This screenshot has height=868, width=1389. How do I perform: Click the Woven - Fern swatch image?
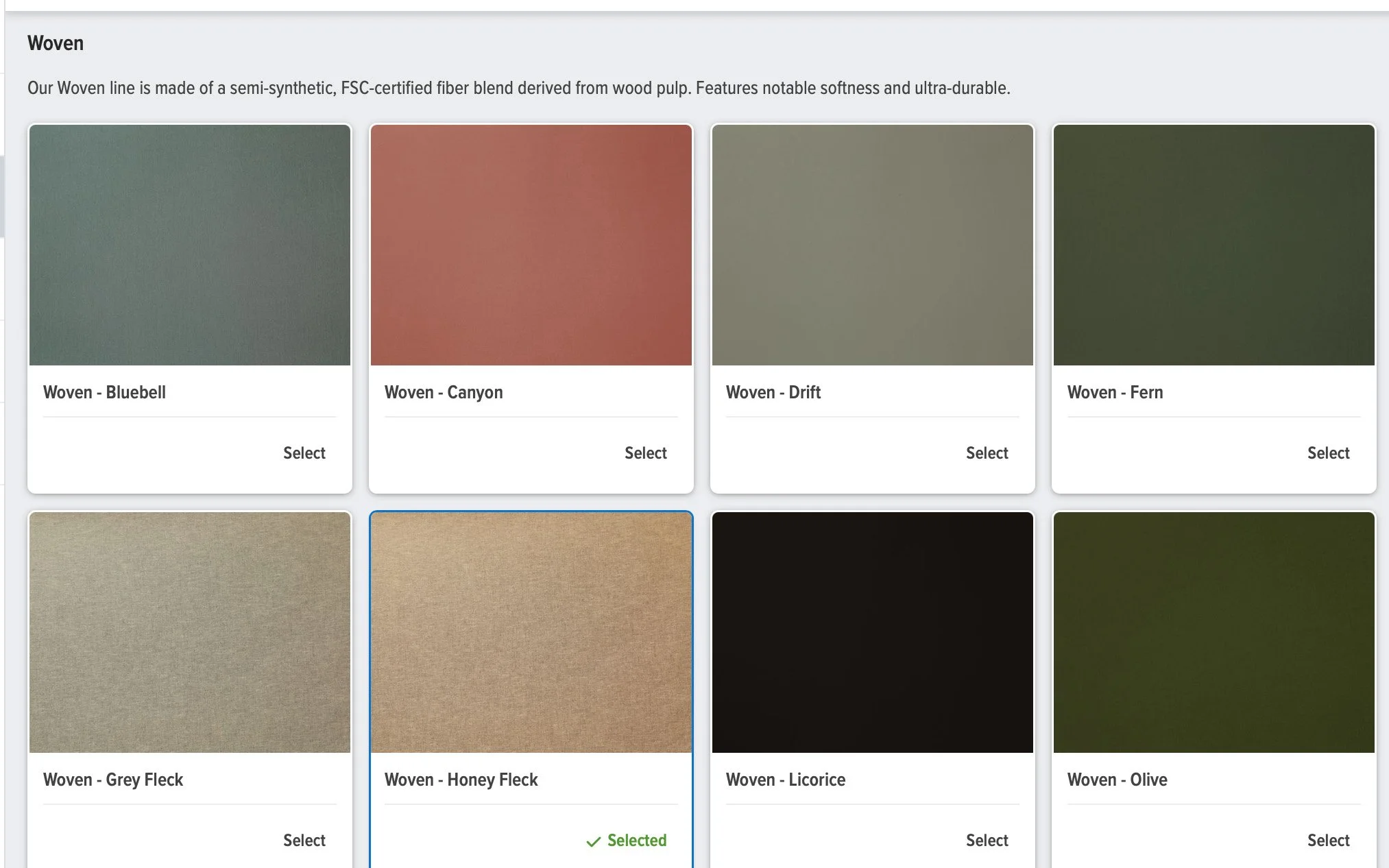(x=1213, y=245)
